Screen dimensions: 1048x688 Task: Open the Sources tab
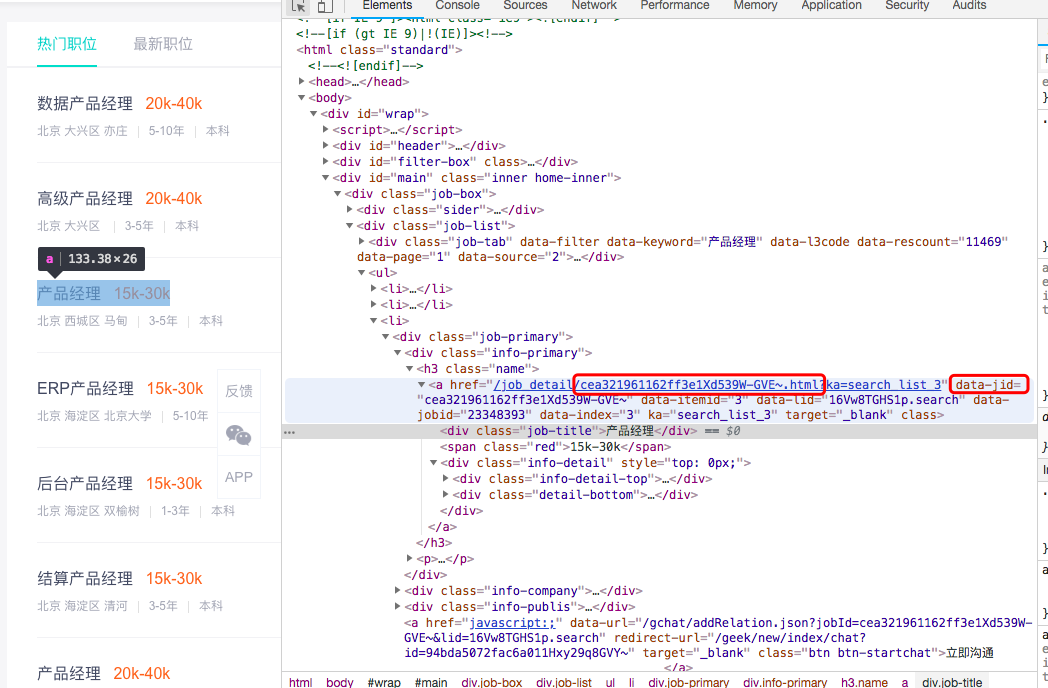coord(525,5)
